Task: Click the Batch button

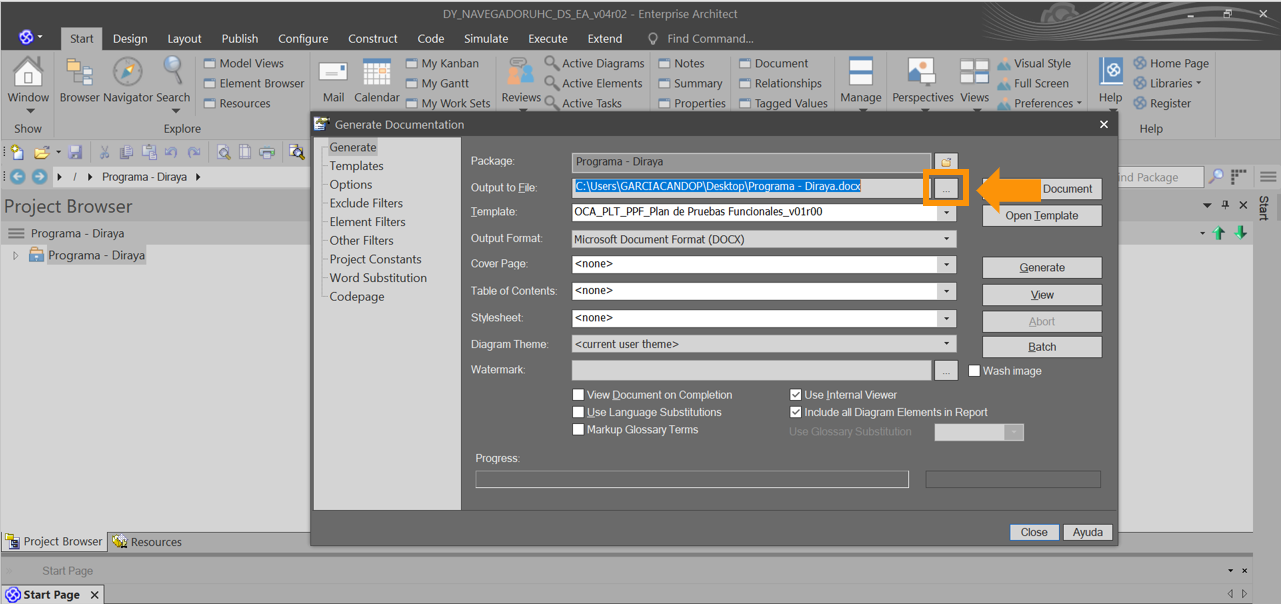Action: 1042,347
